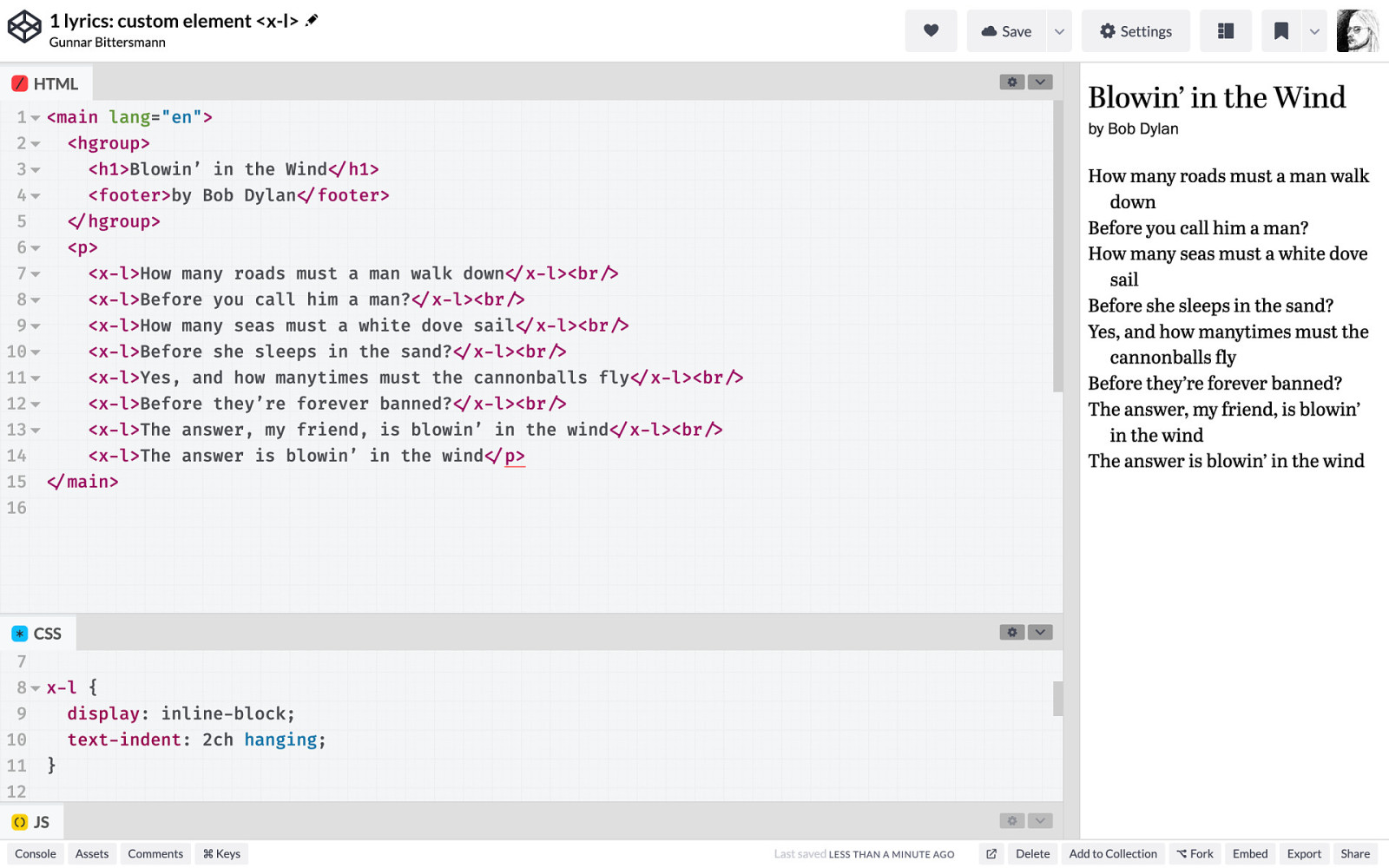The width and height of the screenshot is (1389, 868).
Task: Edit pen title with pencil icon
Action: [x=313, y=20]
